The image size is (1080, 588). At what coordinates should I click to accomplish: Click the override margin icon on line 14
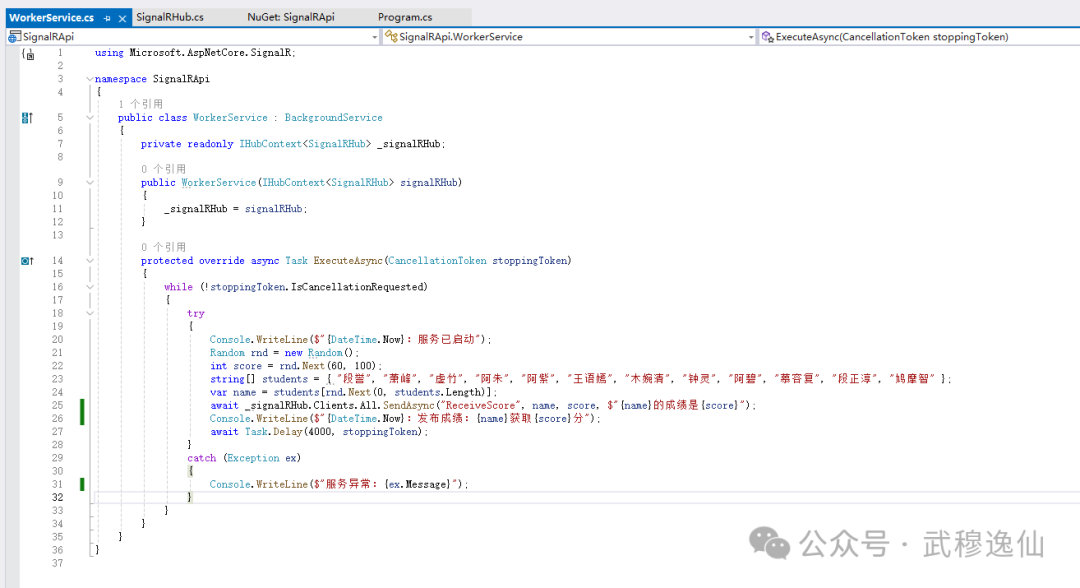click(27, 261)
